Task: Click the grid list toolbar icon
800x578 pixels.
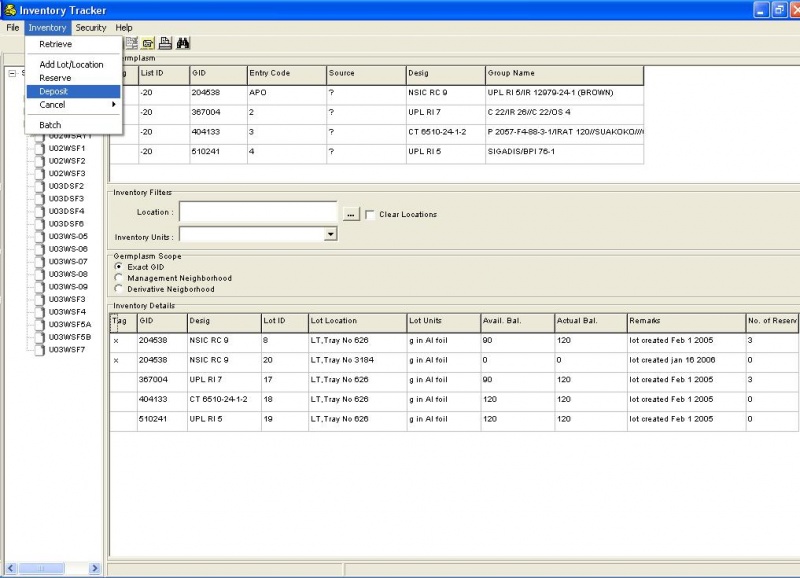Action: tap(132, 43)
